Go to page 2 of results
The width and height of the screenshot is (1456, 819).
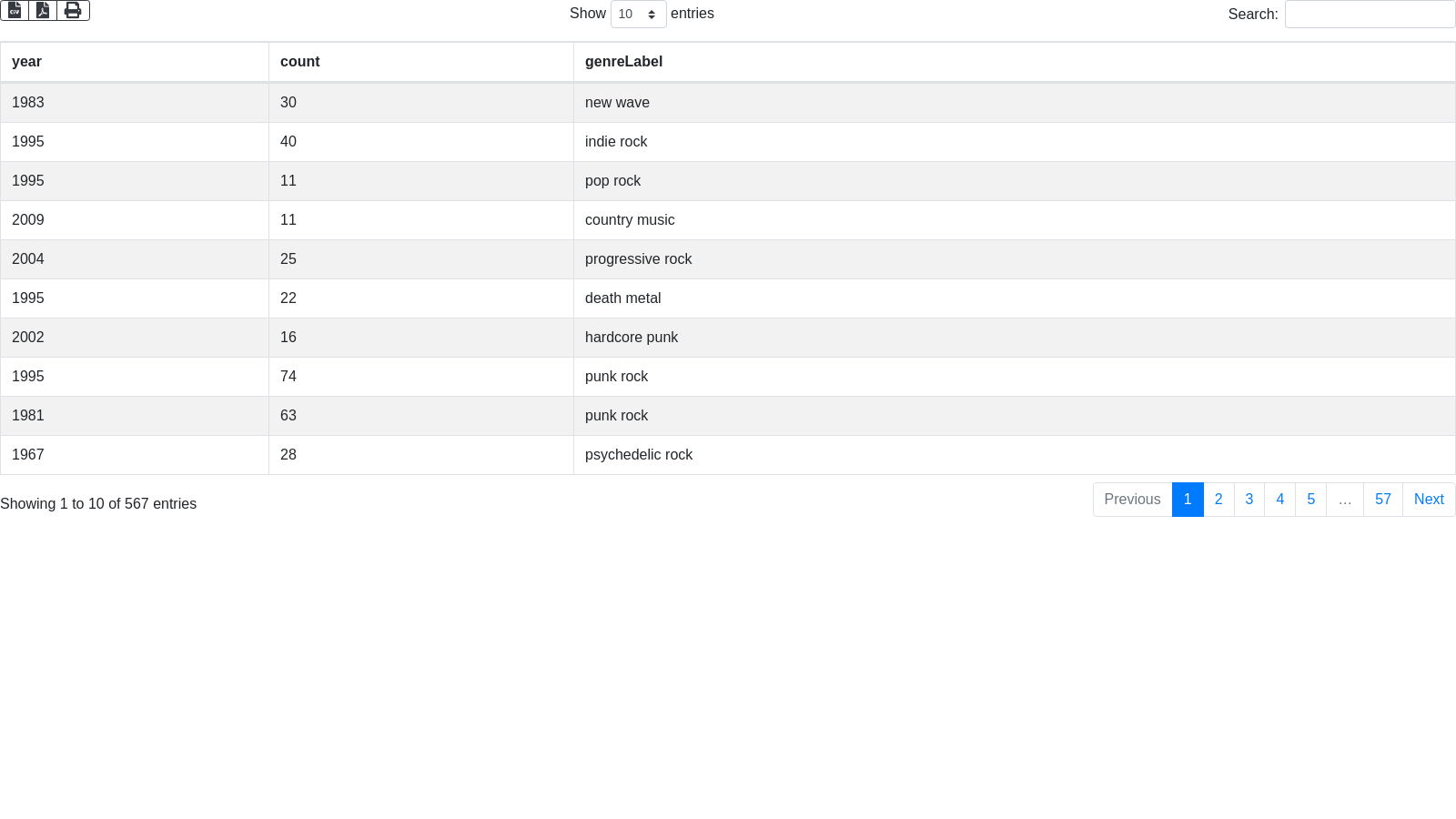[1218, 500]
